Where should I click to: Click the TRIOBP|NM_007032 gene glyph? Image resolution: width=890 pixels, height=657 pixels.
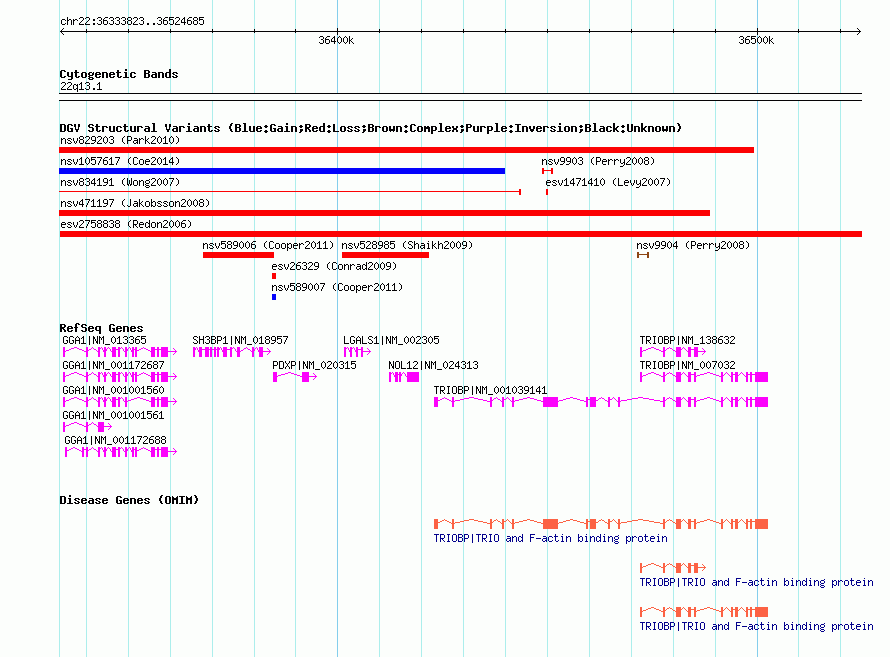pyautogui.click(x=704, y=377)
